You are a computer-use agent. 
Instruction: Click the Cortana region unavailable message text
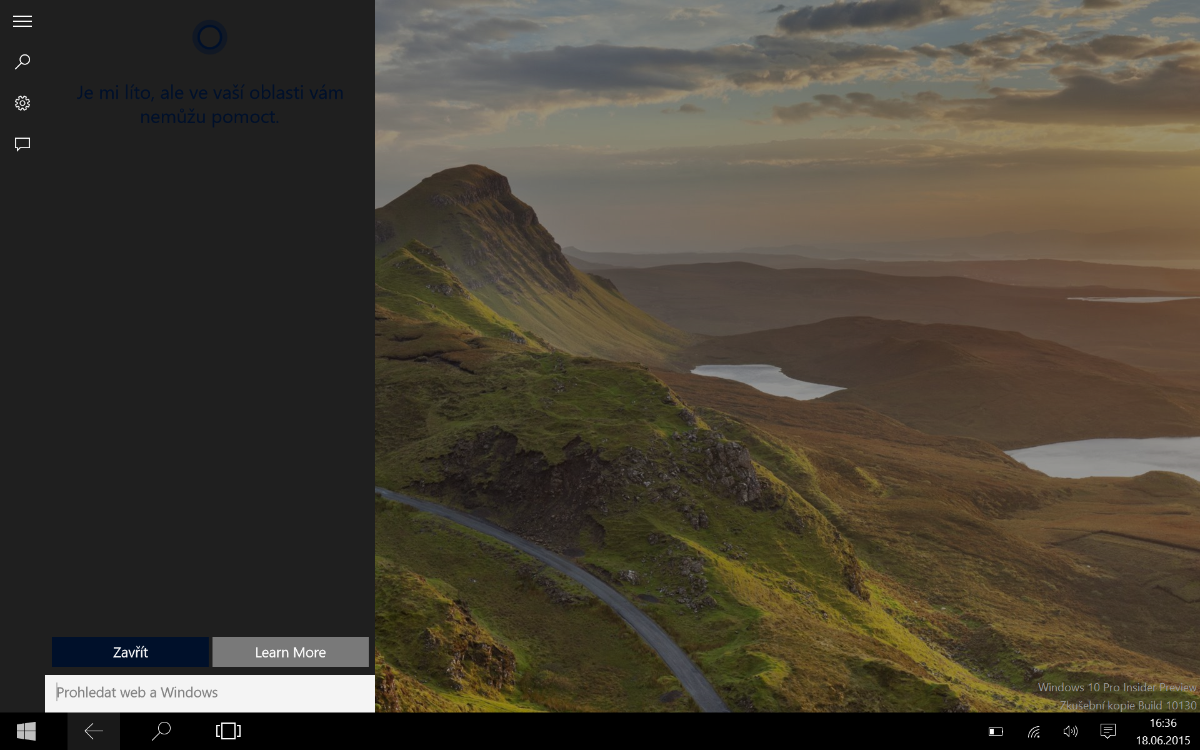(x=210, y=105)
